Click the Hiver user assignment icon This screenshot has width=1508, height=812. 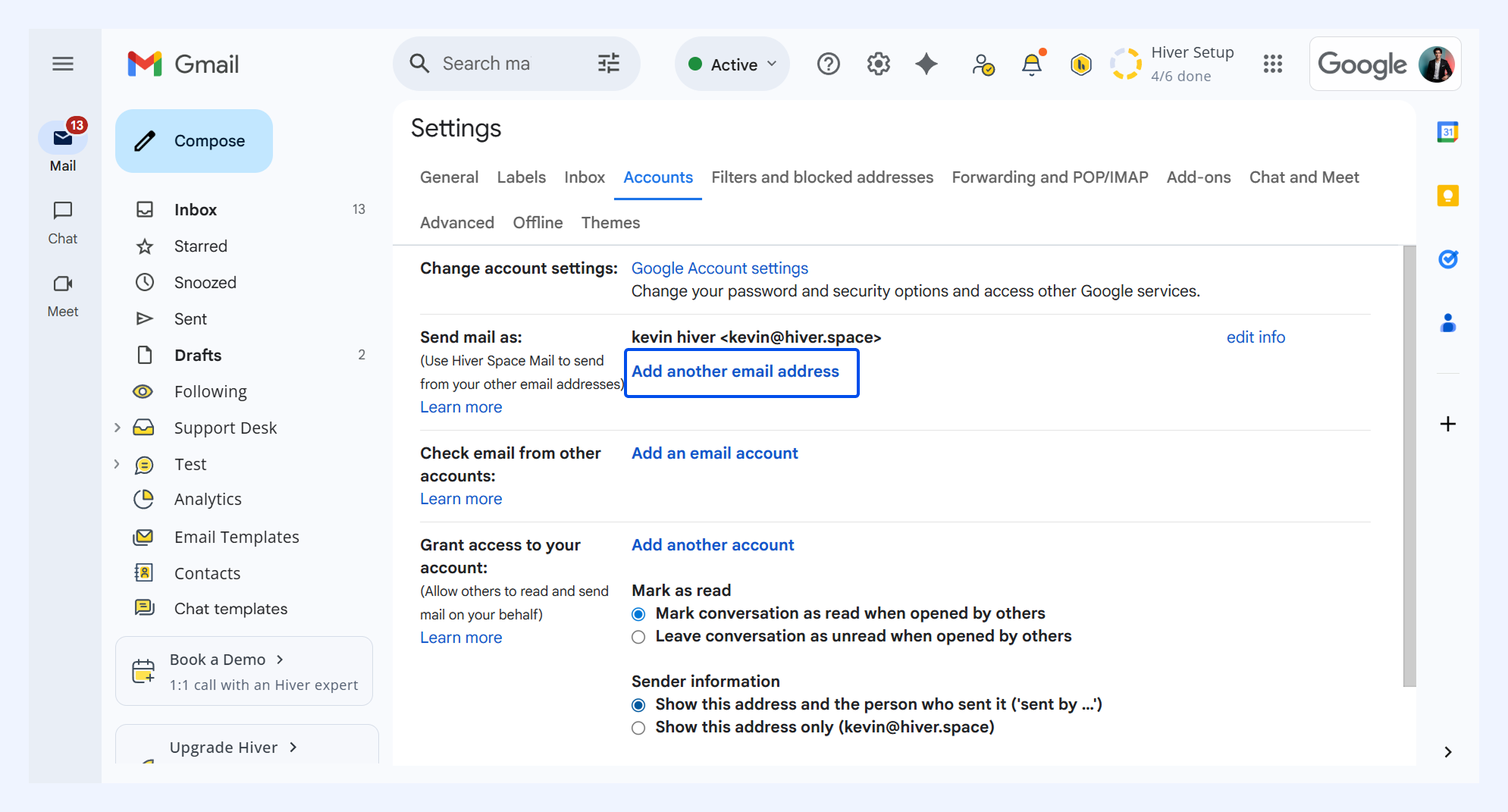[983, 64]
